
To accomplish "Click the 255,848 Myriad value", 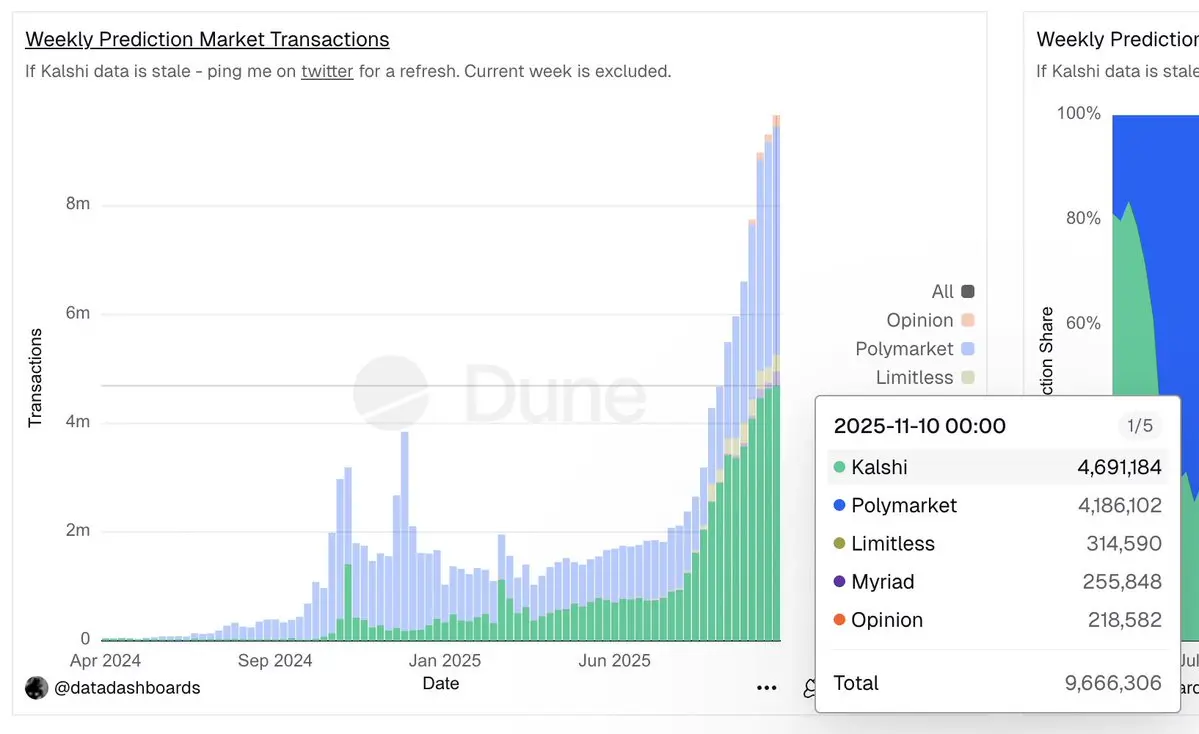I will click(x=1123, y=582).
